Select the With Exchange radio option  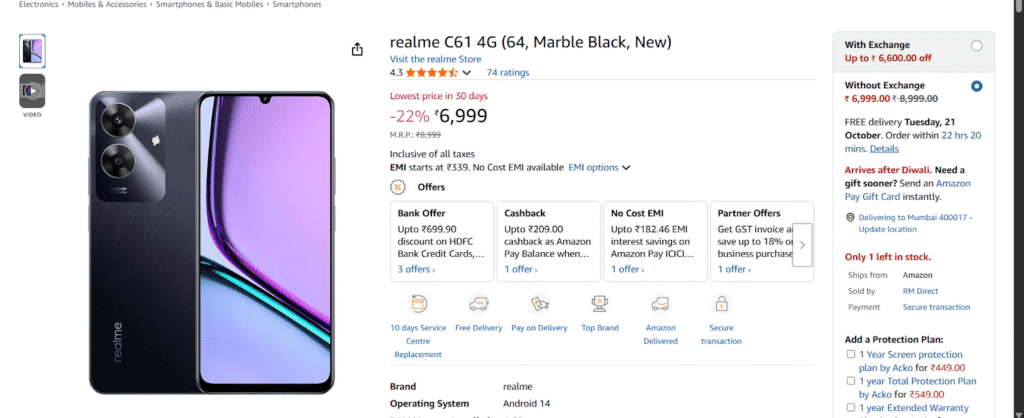(976, 46)
